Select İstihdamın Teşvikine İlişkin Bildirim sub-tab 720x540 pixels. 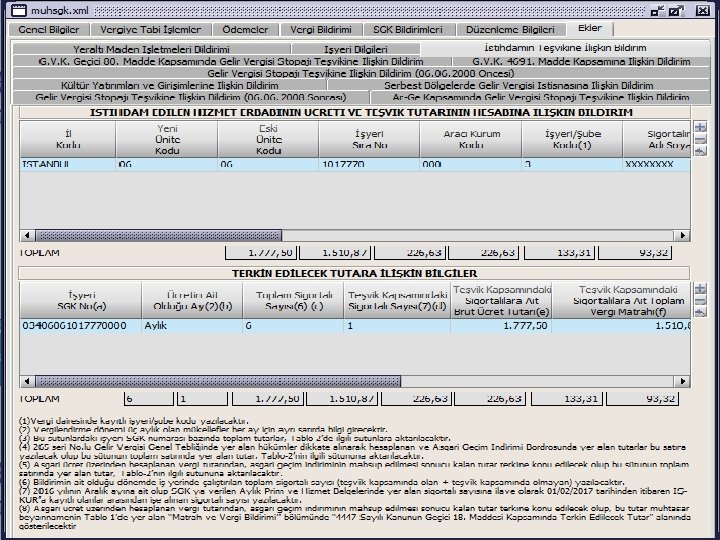tap(565, 48)
